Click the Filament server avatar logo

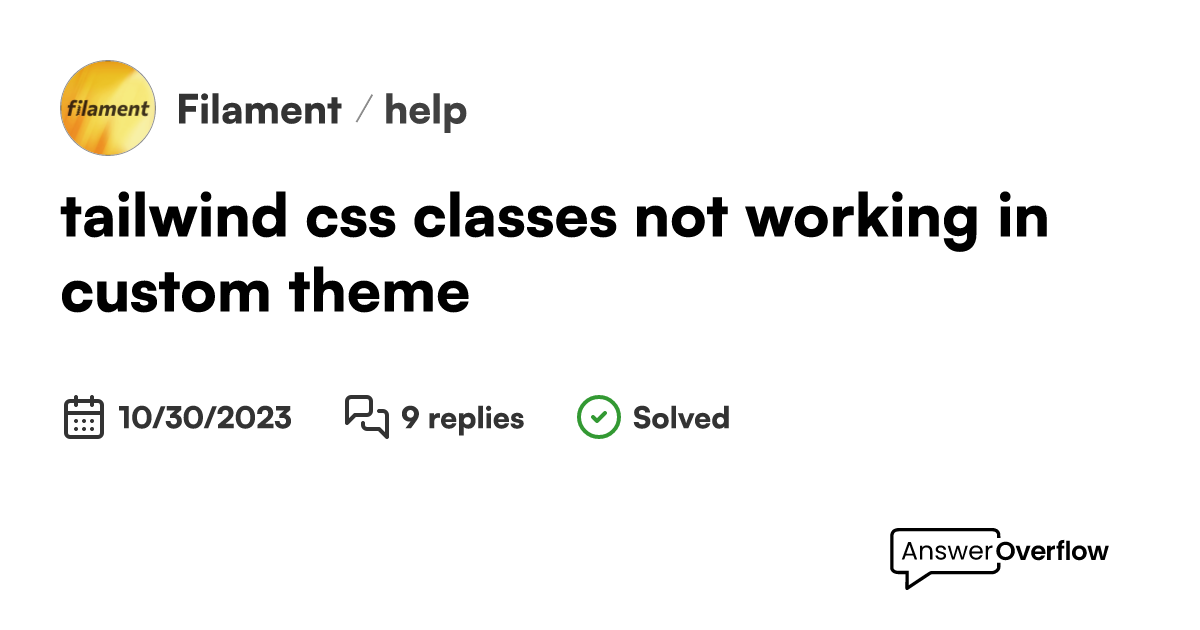108,108
